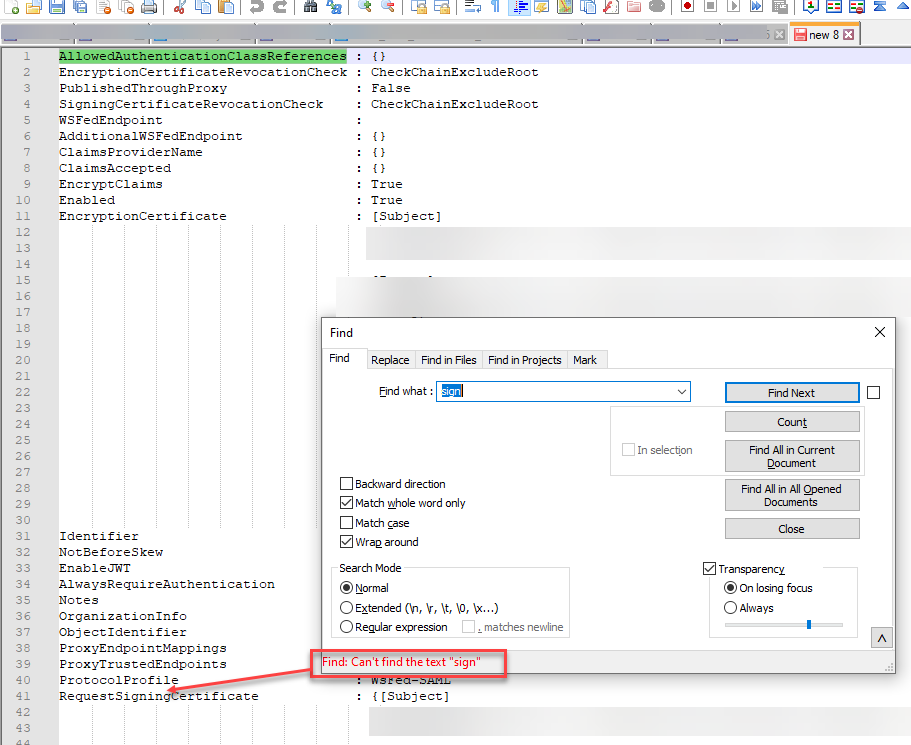
Task: Choose Always transparency option
Action: click(730, 607)
